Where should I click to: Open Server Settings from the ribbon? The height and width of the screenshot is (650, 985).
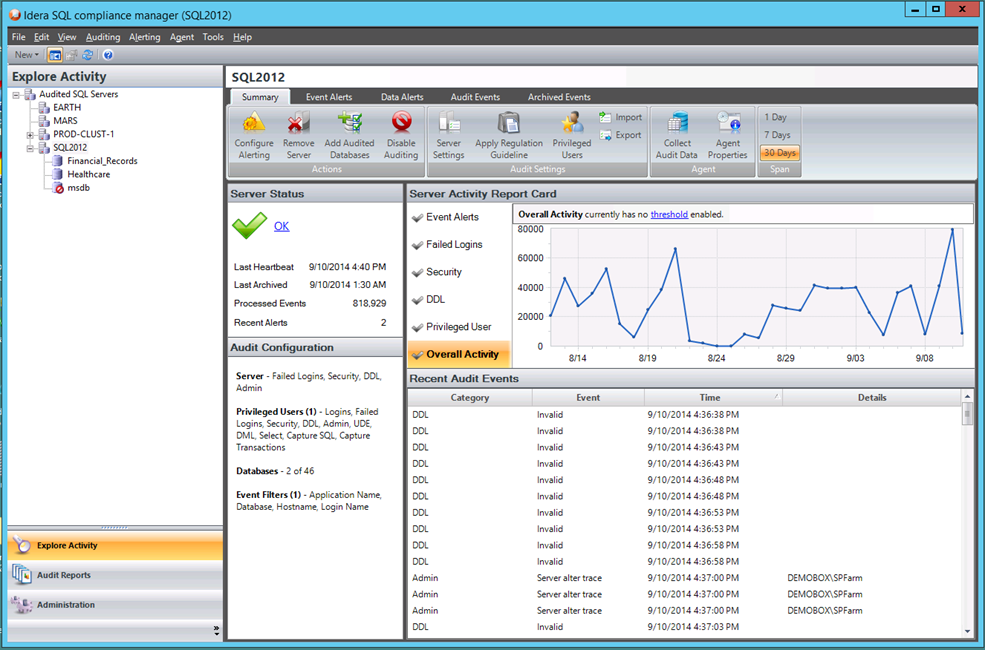[x=449, y=124]
